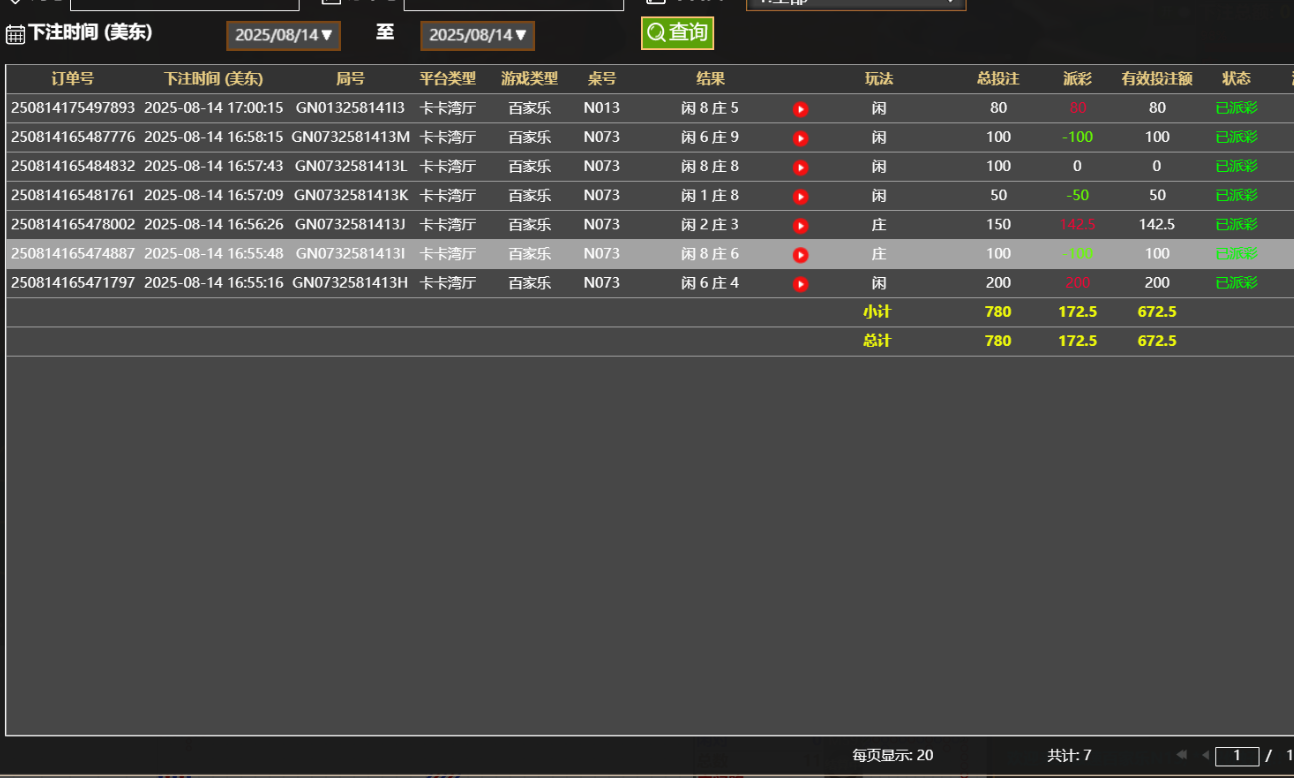Click calendar icon beside 下注时间 label
The image size is (1294, 778).
(x=15, y=35)
